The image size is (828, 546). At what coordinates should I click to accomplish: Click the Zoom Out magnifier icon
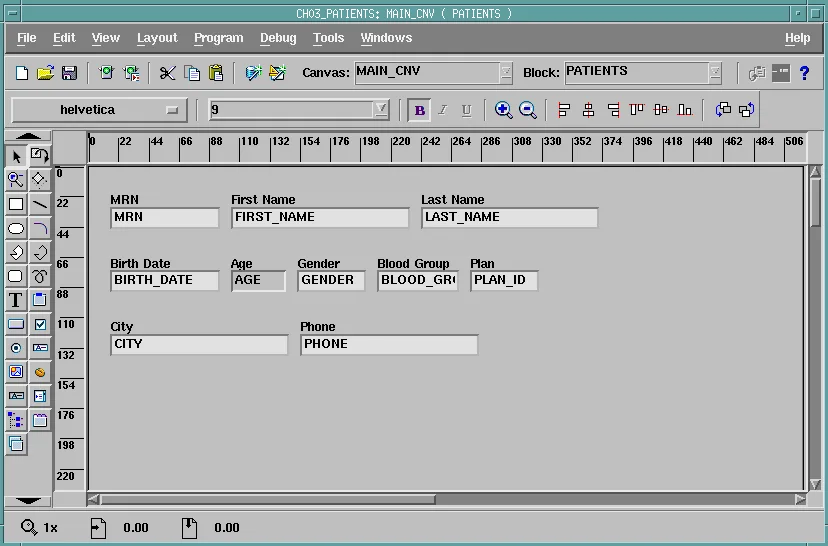point(528,110)
